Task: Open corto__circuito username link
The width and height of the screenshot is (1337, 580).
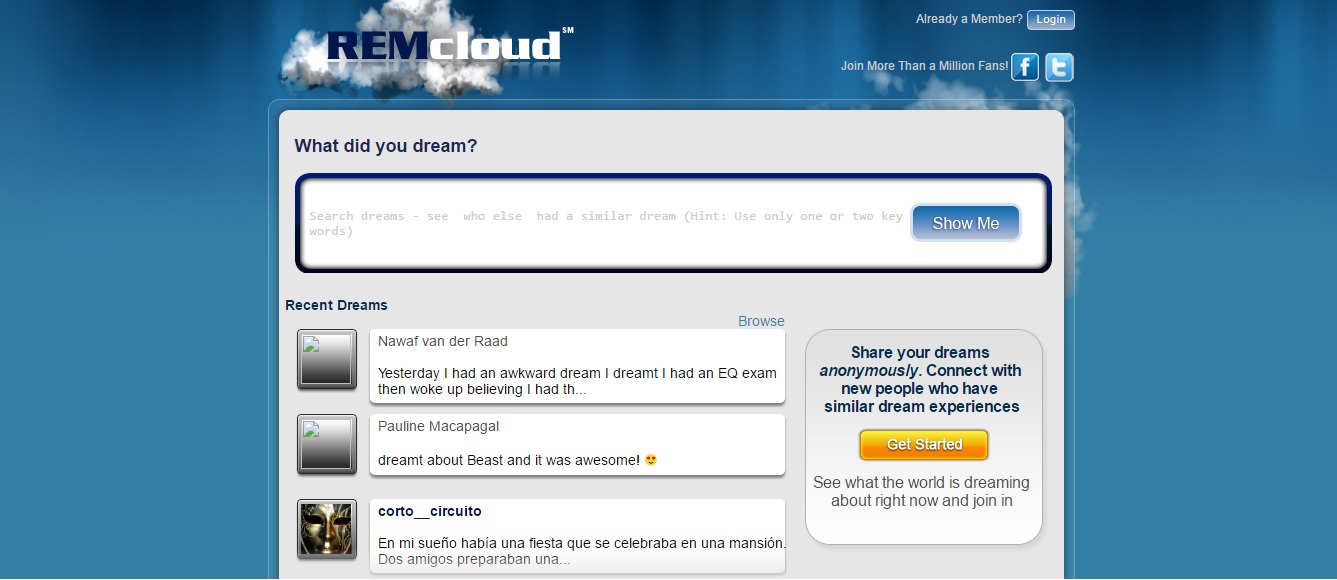Action: click(430, 511)
